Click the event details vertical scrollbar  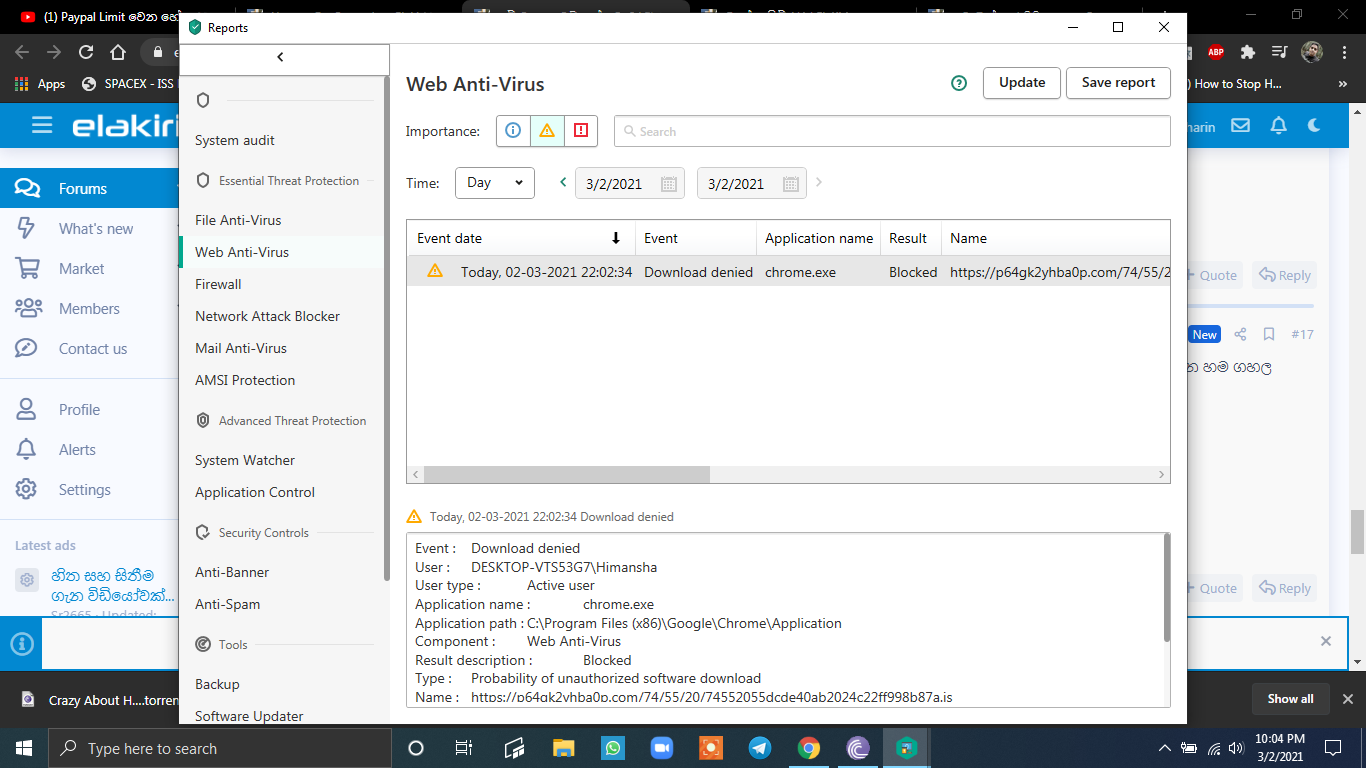pyautogui.click(x=1166, y=588)
